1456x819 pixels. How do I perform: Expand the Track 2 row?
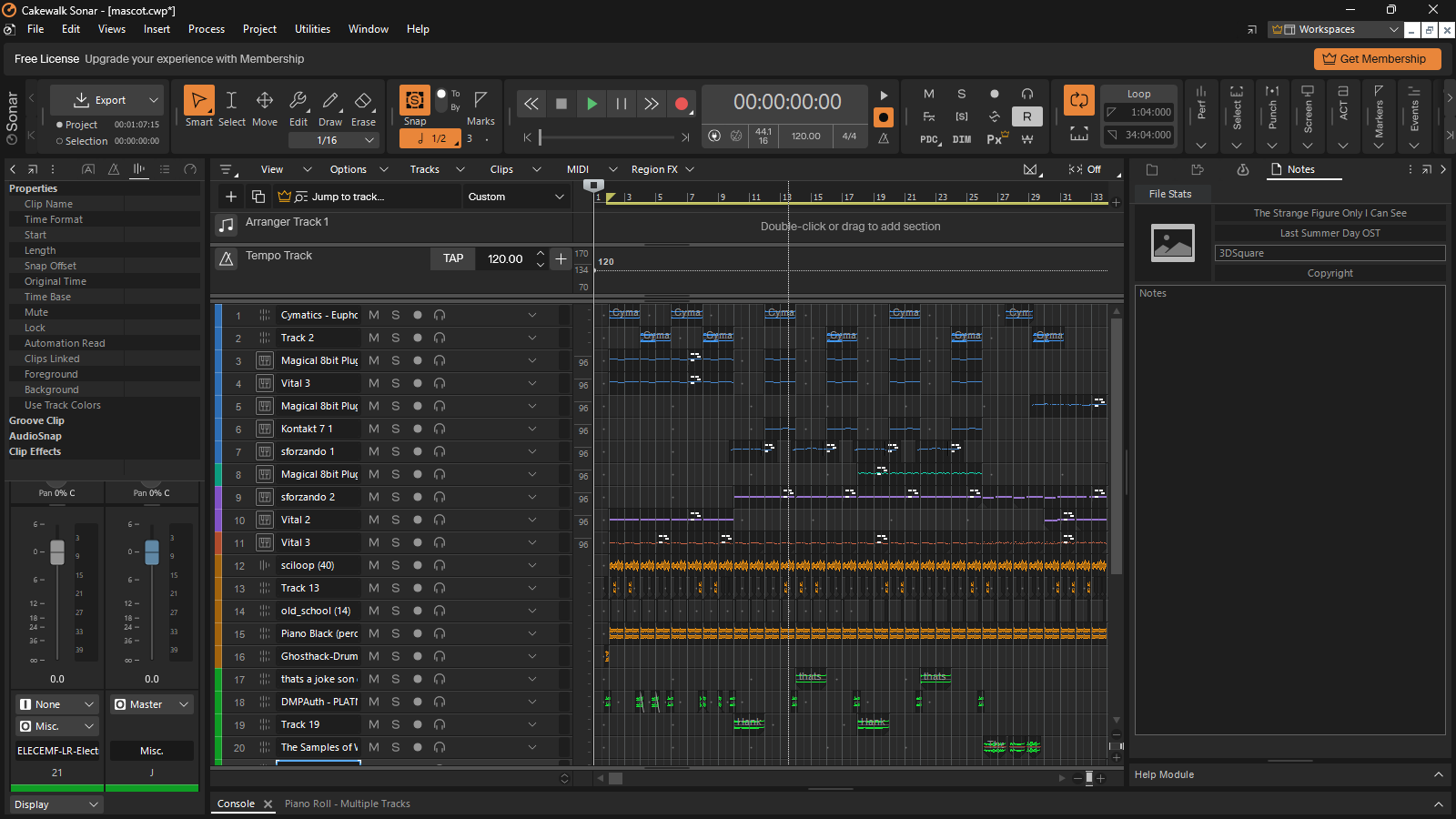[532, 338]
